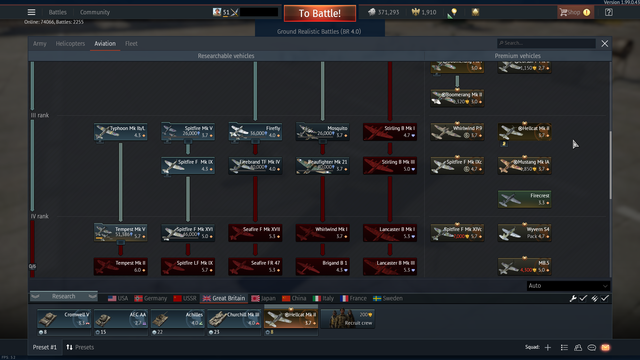Click the Silver Lions currency icon
640x360 pixels.
pyautogui.click(x=371, y=12)
